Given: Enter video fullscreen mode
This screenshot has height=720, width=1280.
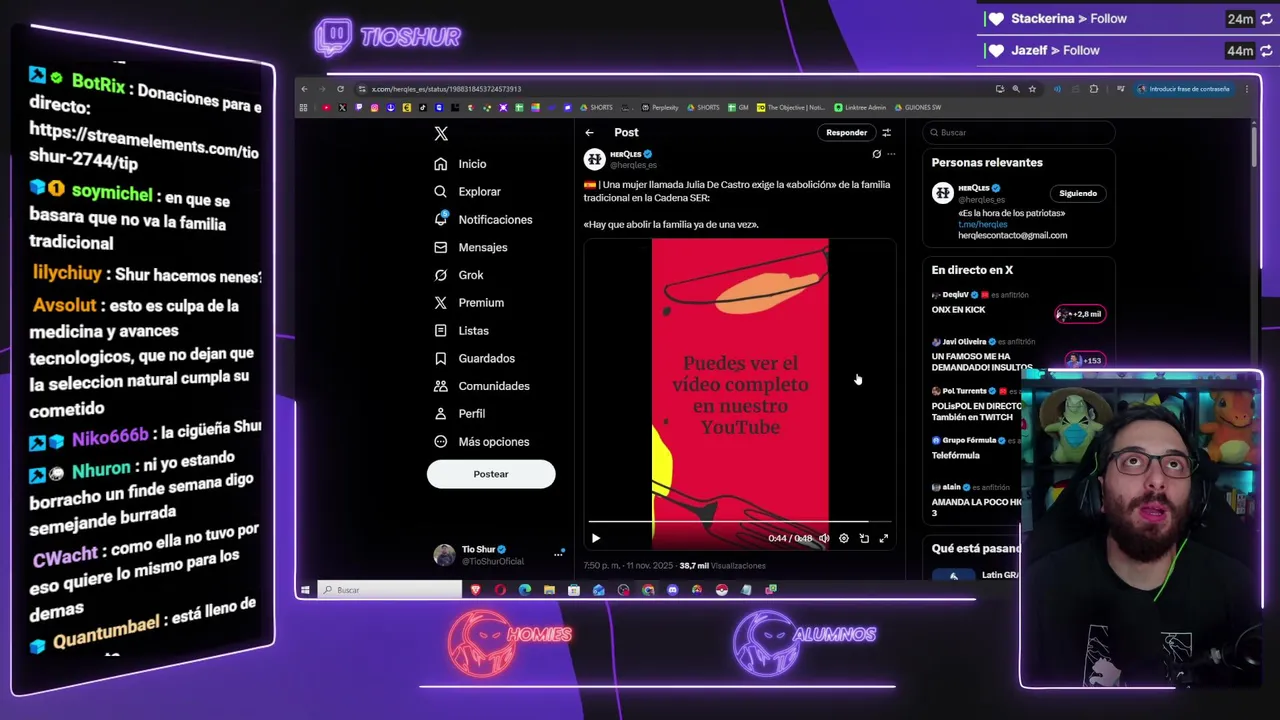Looking at the screenshot, I should click(884, 539).
